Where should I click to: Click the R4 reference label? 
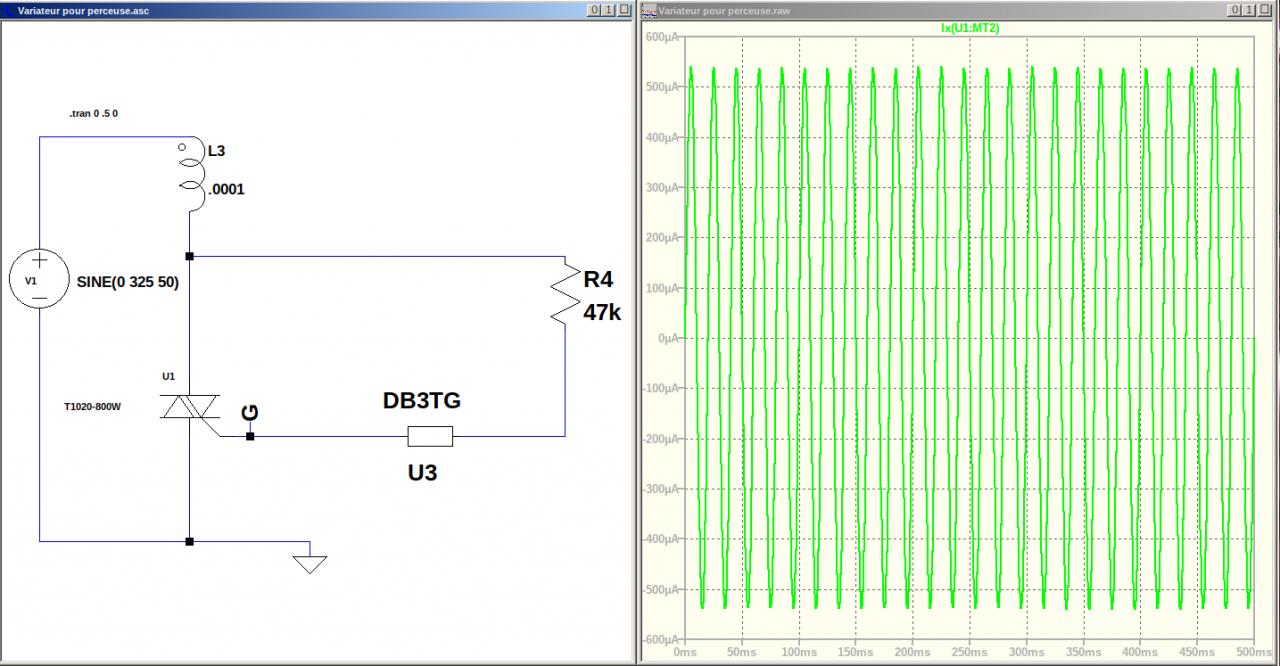pyautogui.click(x=598, y=278)
